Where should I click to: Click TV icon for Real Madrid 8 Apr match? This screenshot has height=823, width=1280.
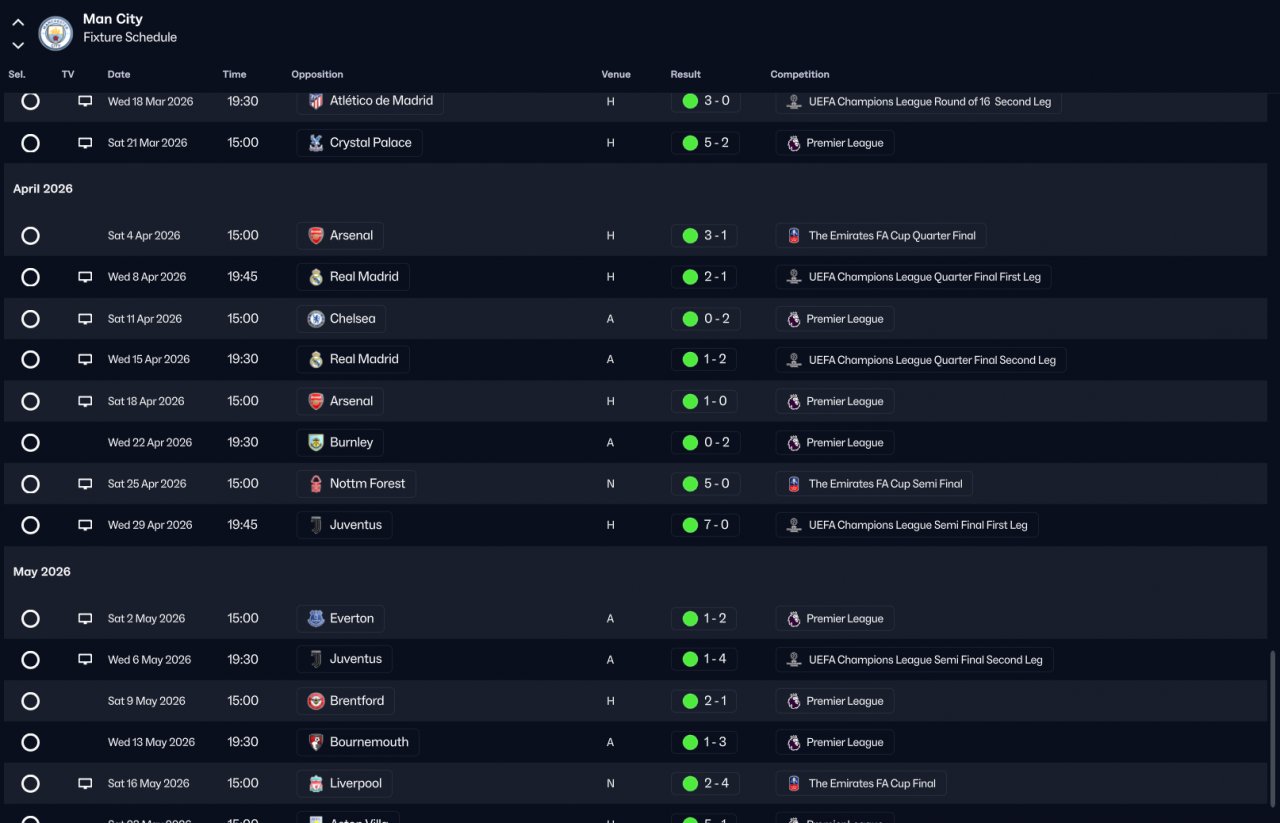click(x=85, y=277)
